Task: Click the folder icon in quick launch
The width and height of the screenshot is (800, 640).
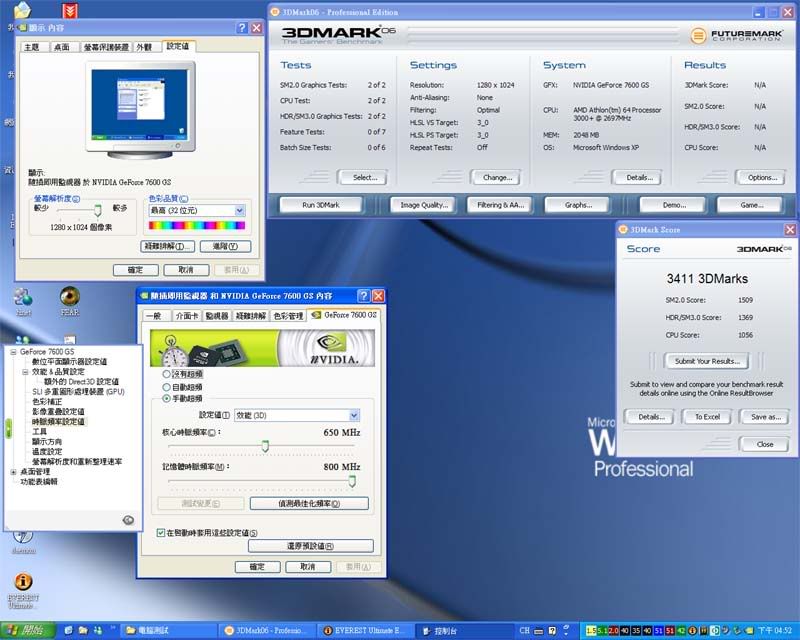Action: [x=83, y=630]
